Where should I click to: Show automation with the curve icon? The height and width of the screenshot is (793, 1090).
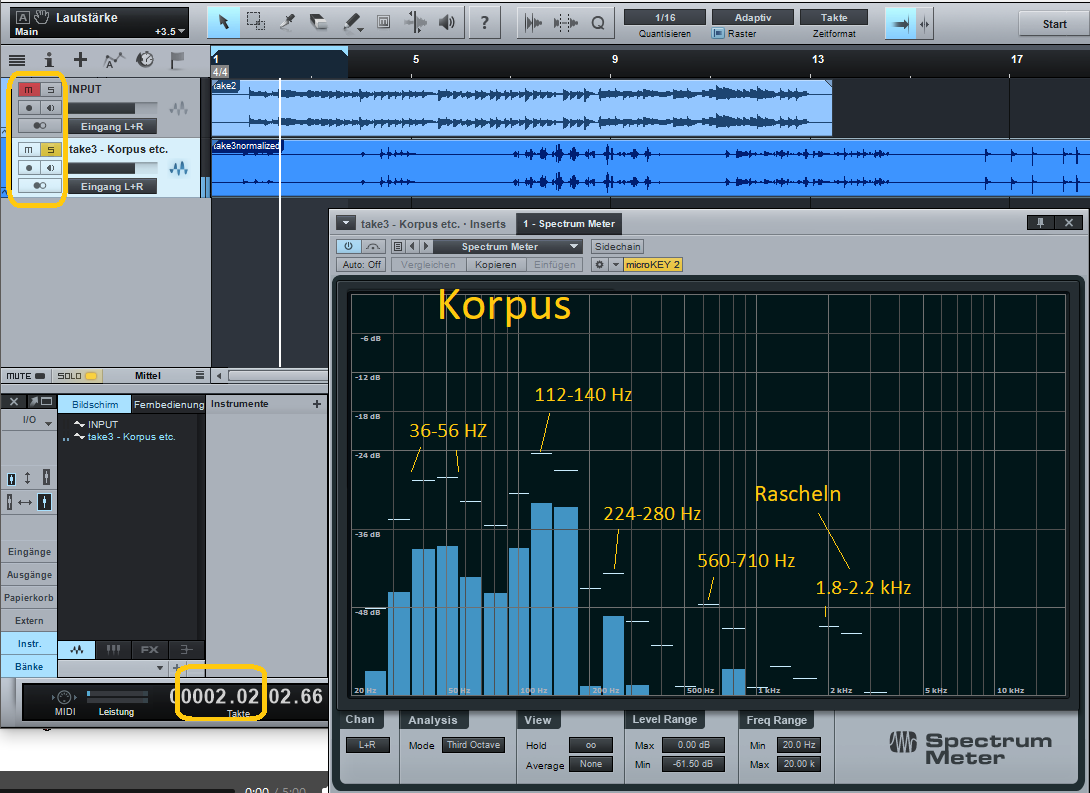113,60
